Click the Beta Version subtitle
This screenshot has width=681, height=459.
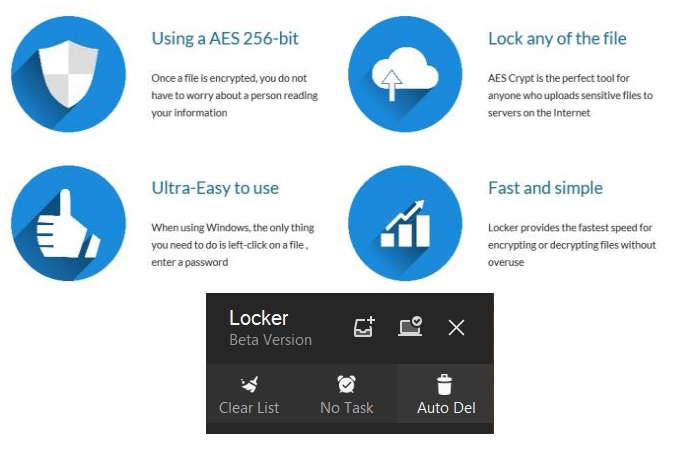click(270, 340)
